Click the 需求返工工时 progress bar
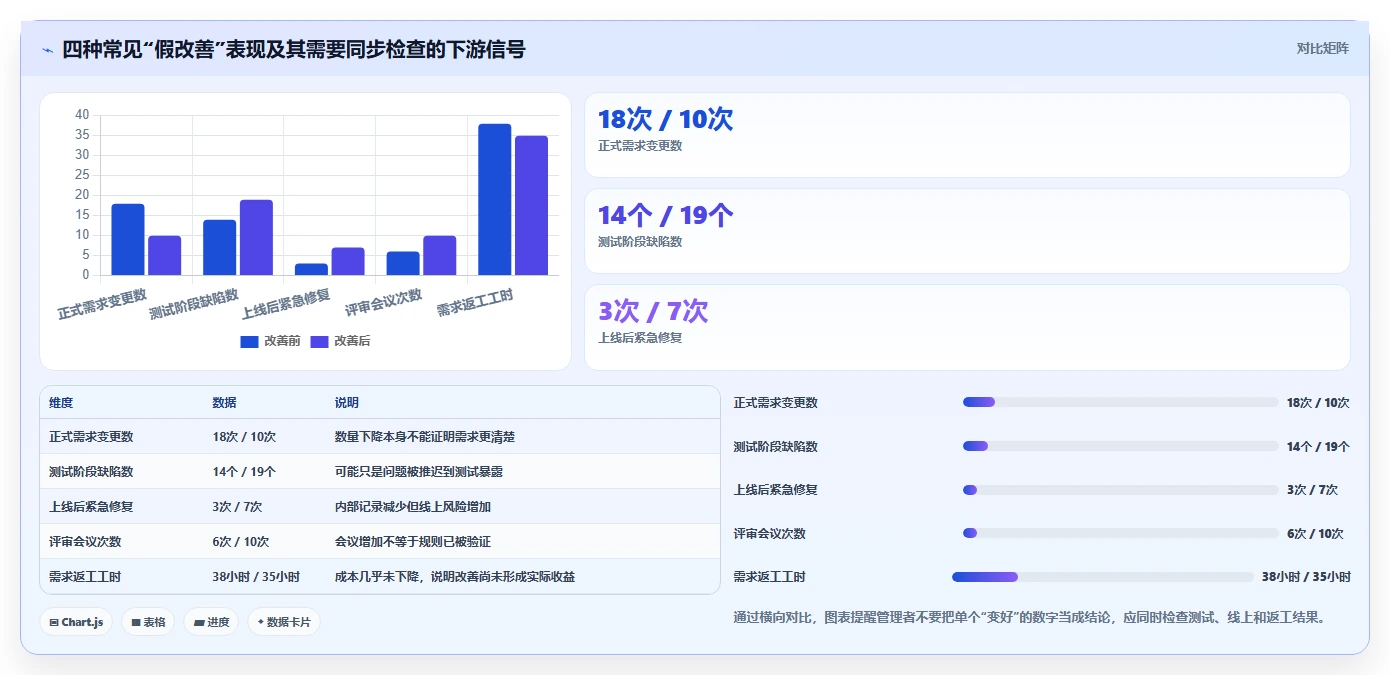This screenshot has height=675, width=1390. pyautogui.click(x=1102, y=577)
